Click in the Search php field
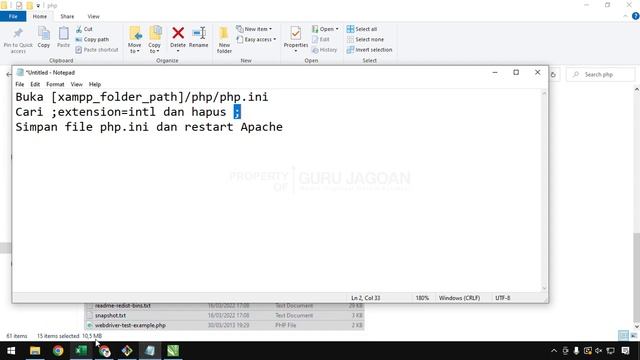 pyautogui.click(x=601, y=74)
